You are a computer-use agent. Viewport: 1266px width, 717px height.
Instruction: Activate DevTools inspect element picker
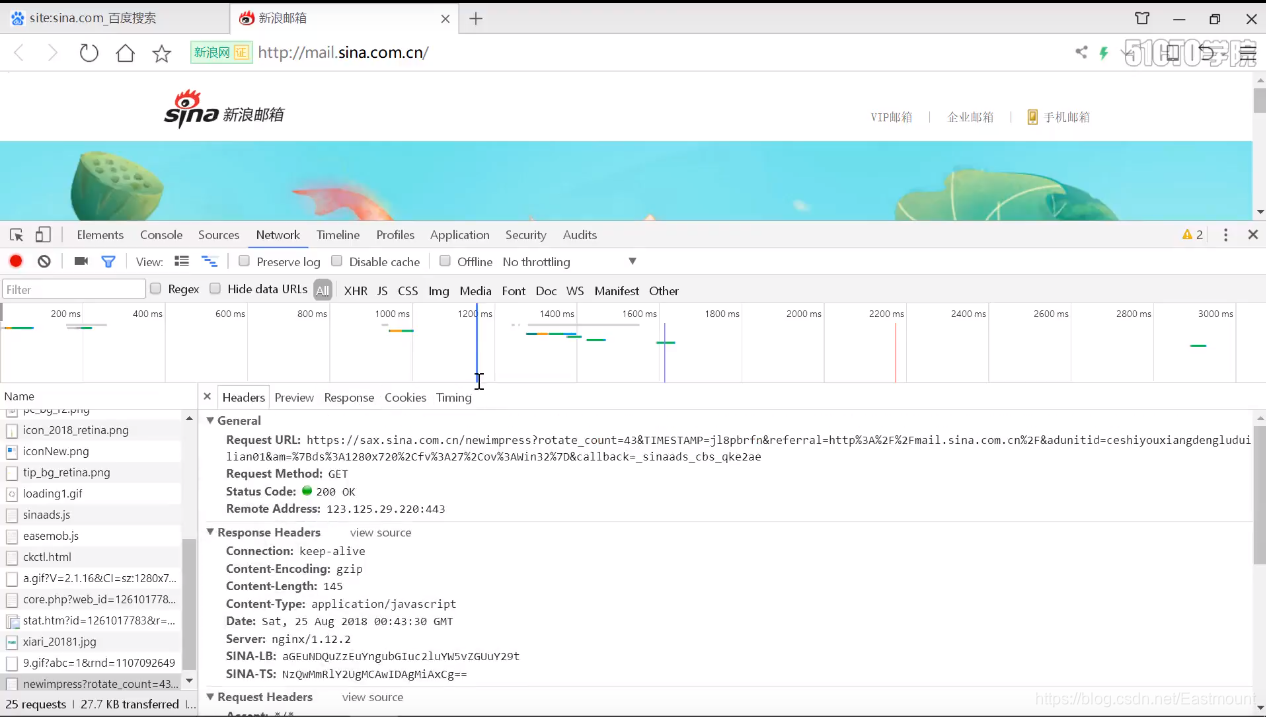17,235
